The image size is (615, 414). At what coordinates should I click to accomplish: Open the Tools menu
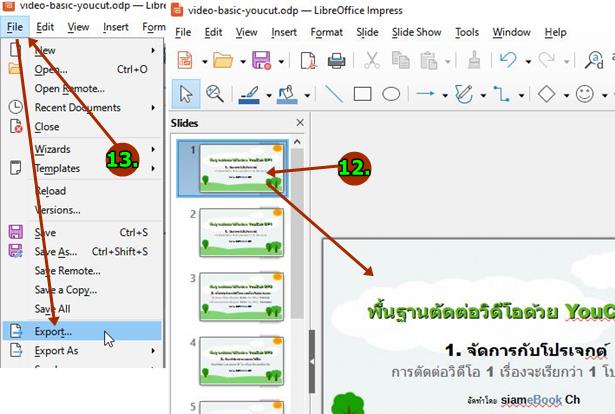467,32
